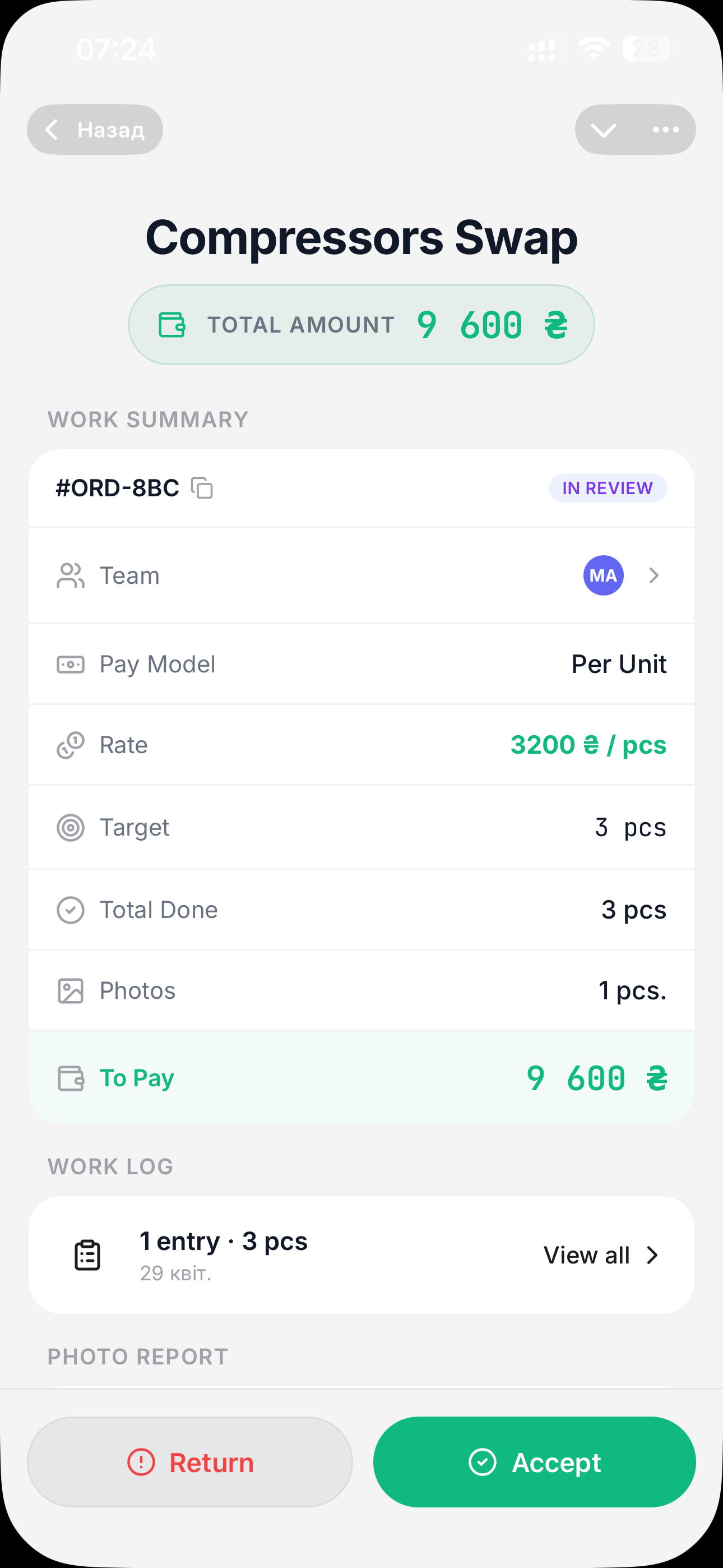
Task: Expand the chevron-down menu at top
Action: coord(604,130)
